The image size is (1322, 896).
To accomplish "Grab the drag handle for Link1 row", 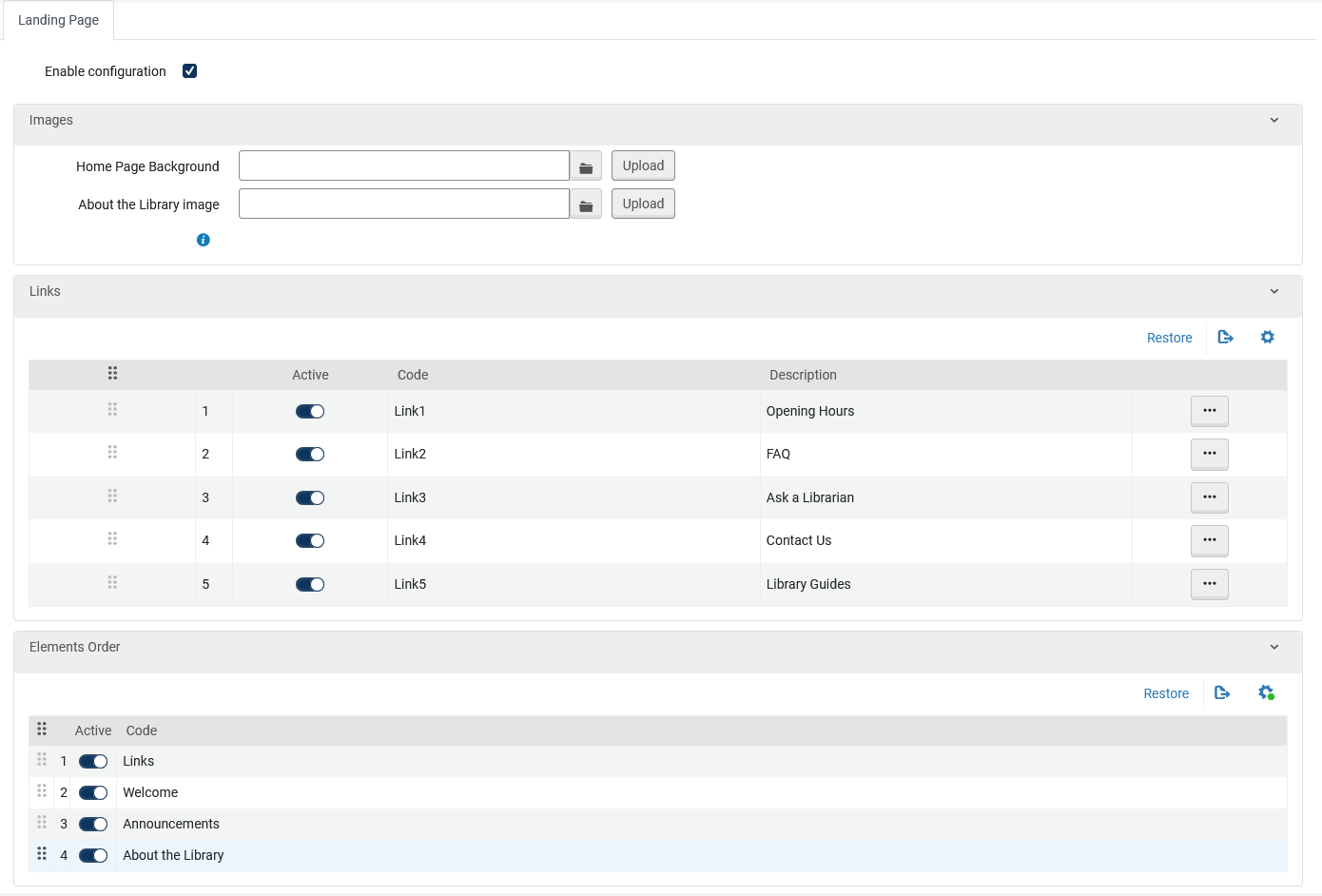I will 112,409.
